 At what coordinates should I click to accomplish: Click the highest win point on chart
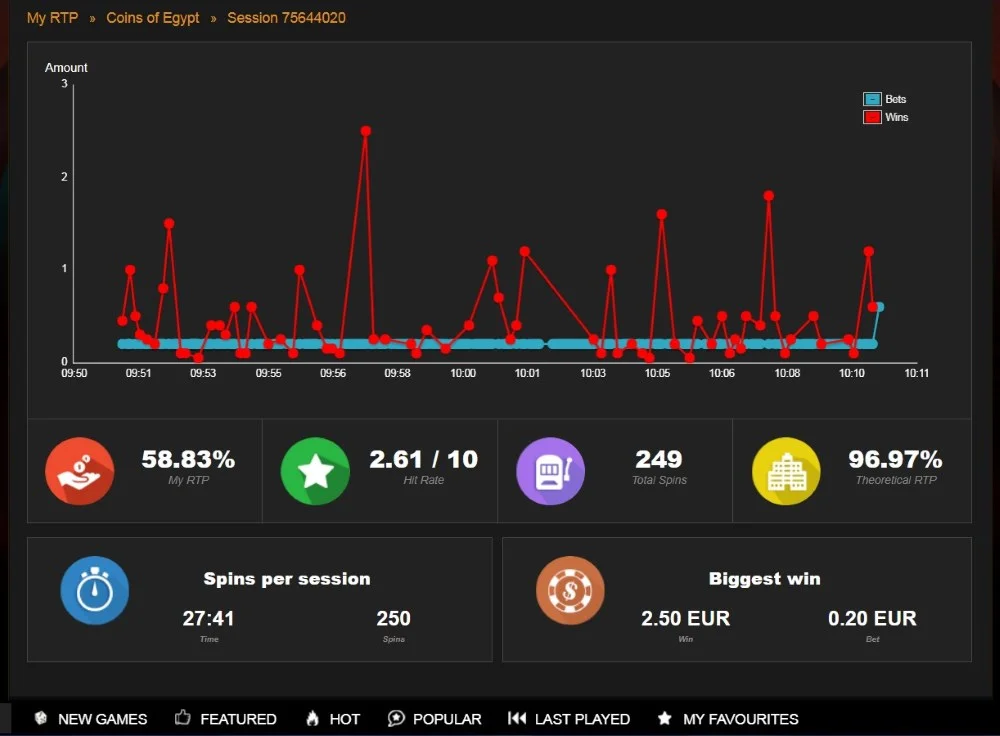tap(365, 131)
